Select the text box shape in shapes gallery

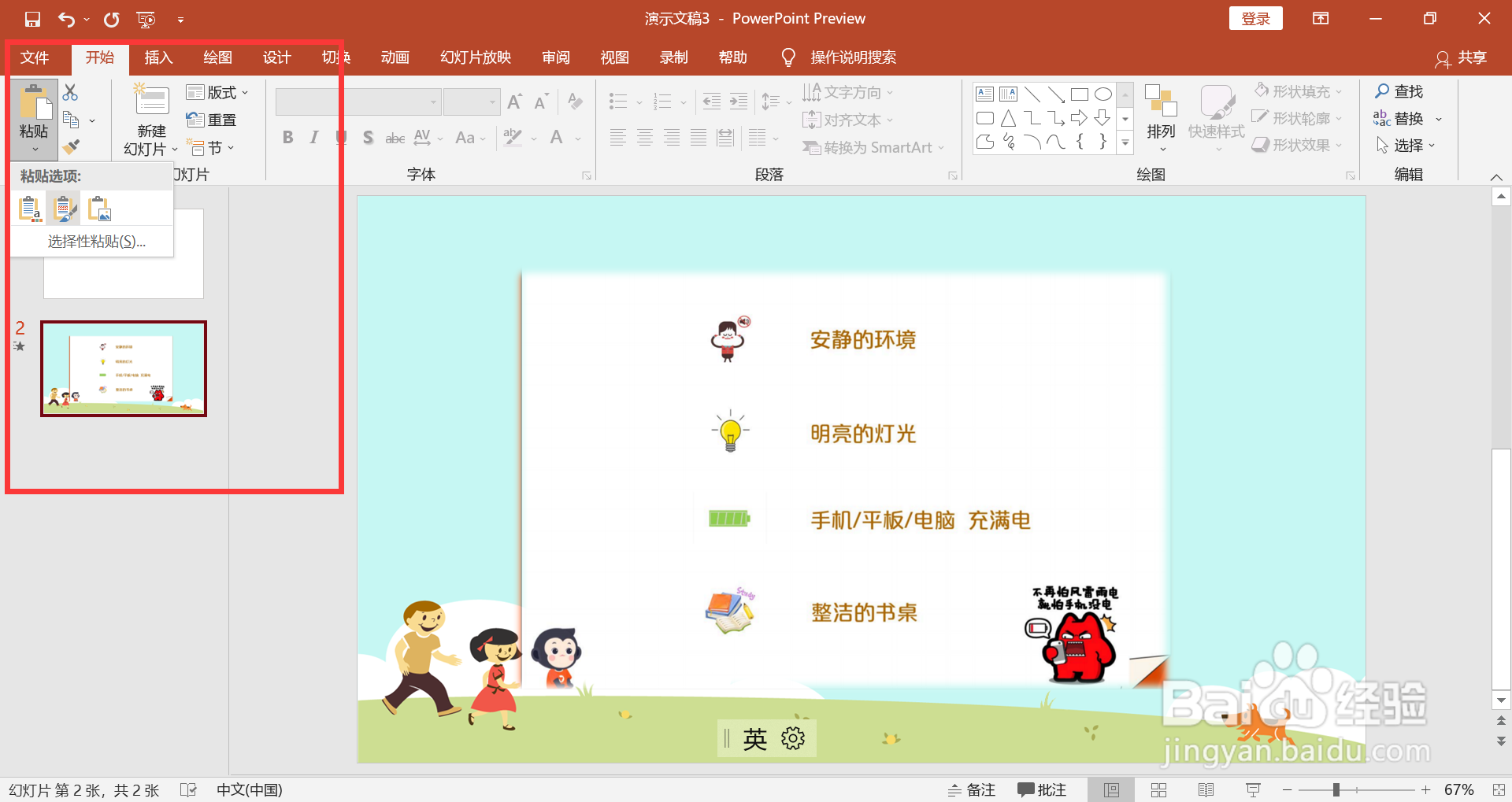pos(984,94)
